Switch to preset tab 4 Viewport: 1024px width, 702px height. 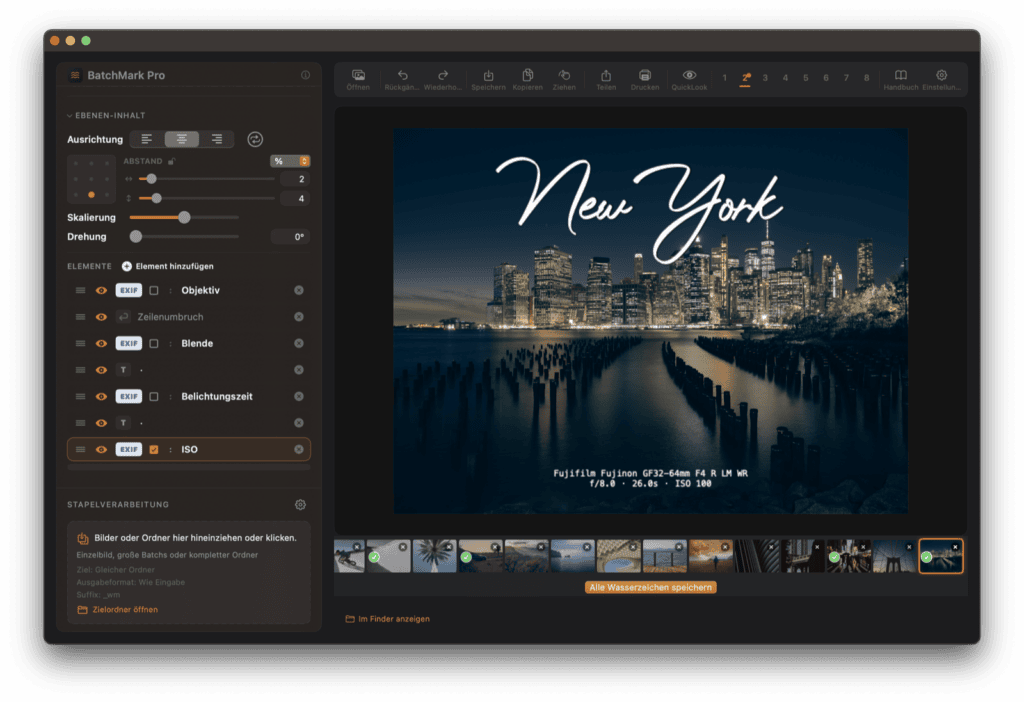tap(785, 78)
